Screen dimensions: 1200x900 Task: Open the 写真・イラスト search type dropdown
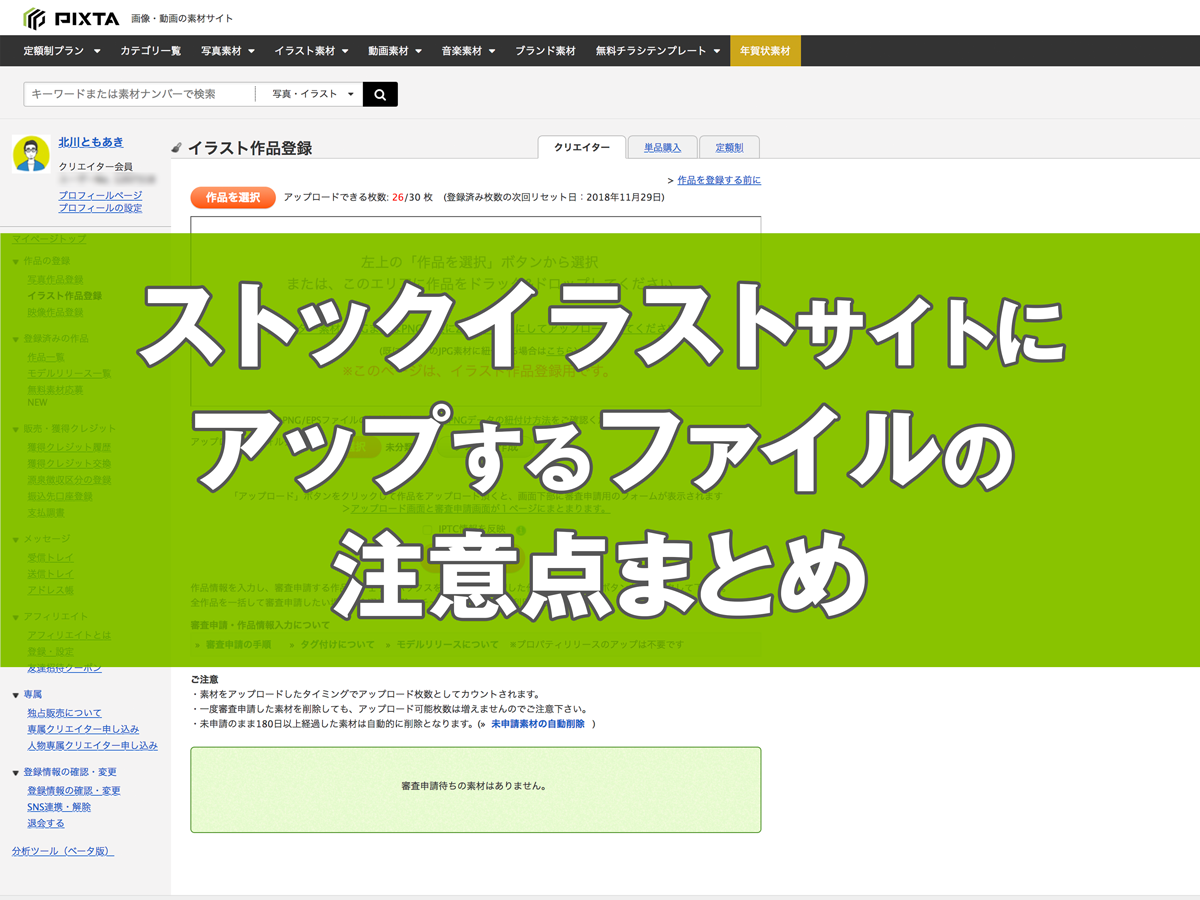[x=313, y=94]
